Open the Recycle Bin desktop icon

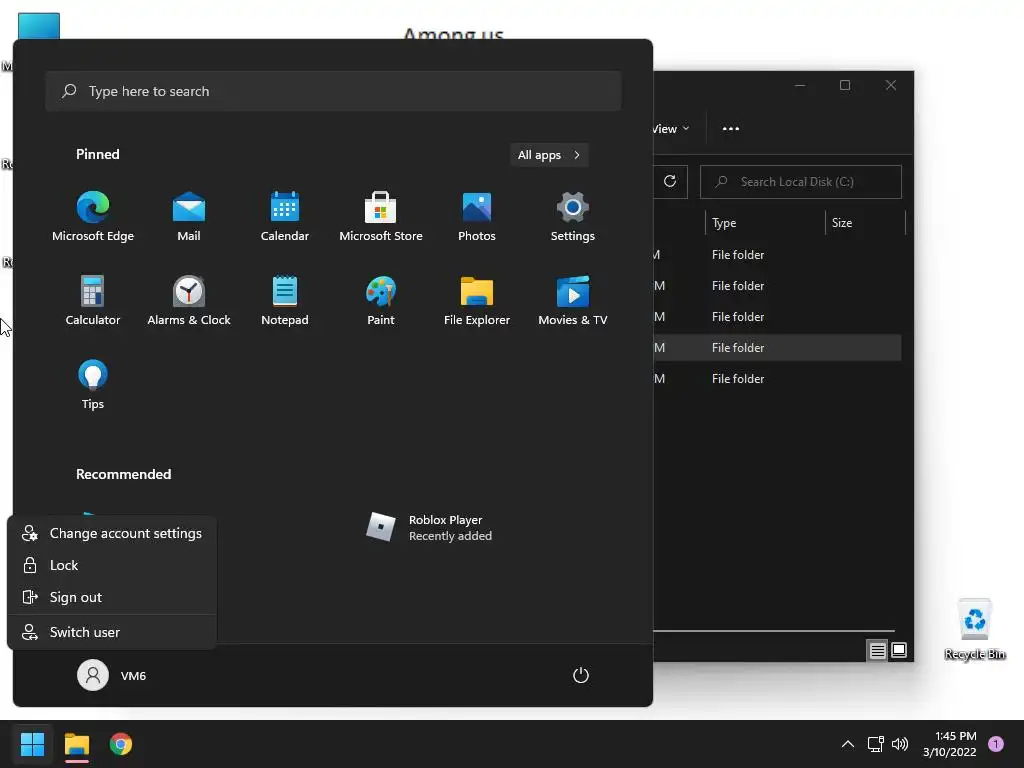click(974, 630)
